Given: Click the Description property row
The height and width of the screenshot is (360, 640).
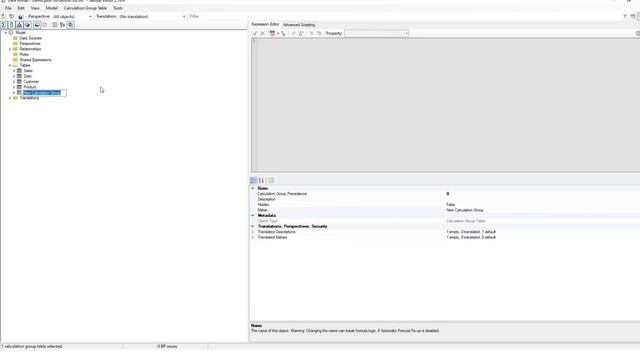Looking at the screenshot, I should click(x=445, y=199).
